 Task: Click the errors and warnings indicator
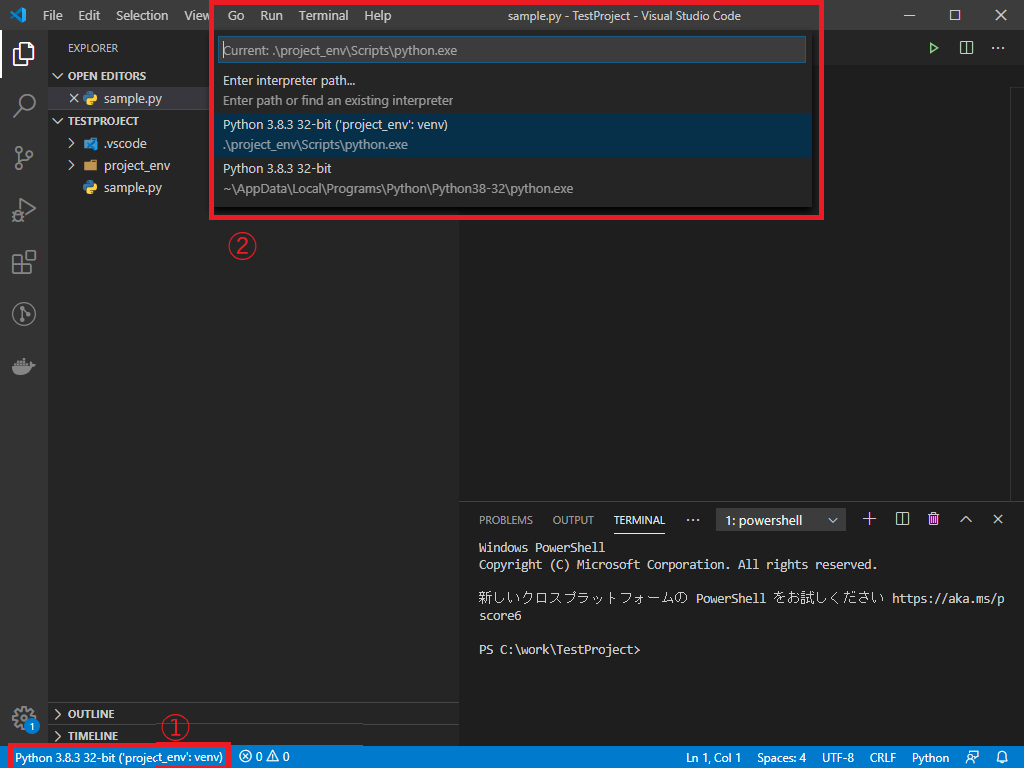tap(263, 757)
